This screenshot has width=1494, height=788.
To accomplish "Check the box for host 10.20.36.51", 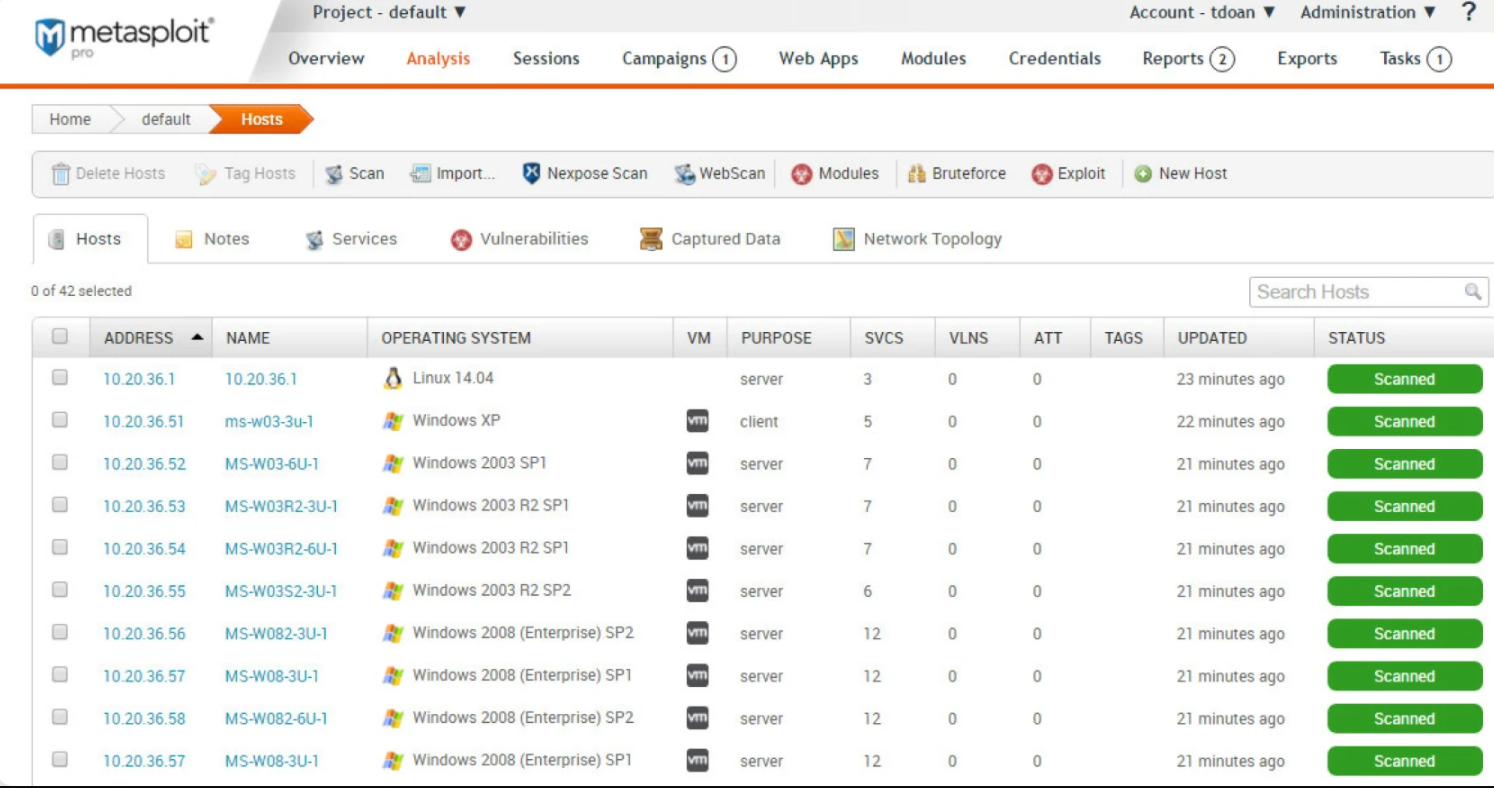I will [60, 420].
